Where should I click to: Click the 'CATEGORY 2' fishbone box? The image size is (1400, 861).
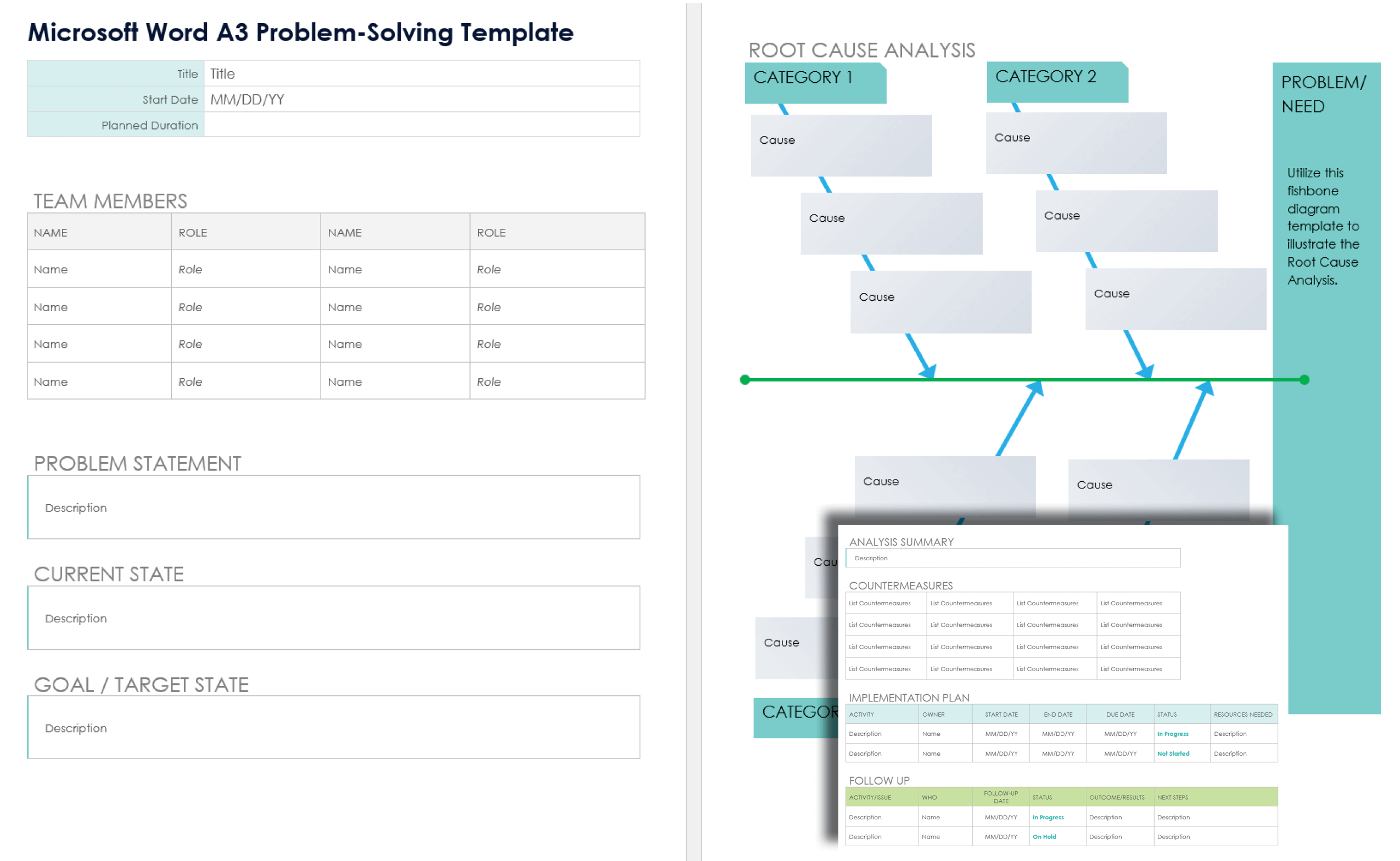[1057, 82]
